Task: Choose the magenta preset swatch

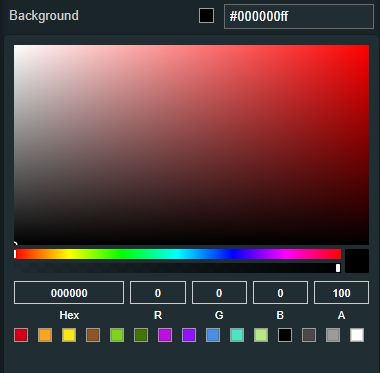Action: point(165,335)
